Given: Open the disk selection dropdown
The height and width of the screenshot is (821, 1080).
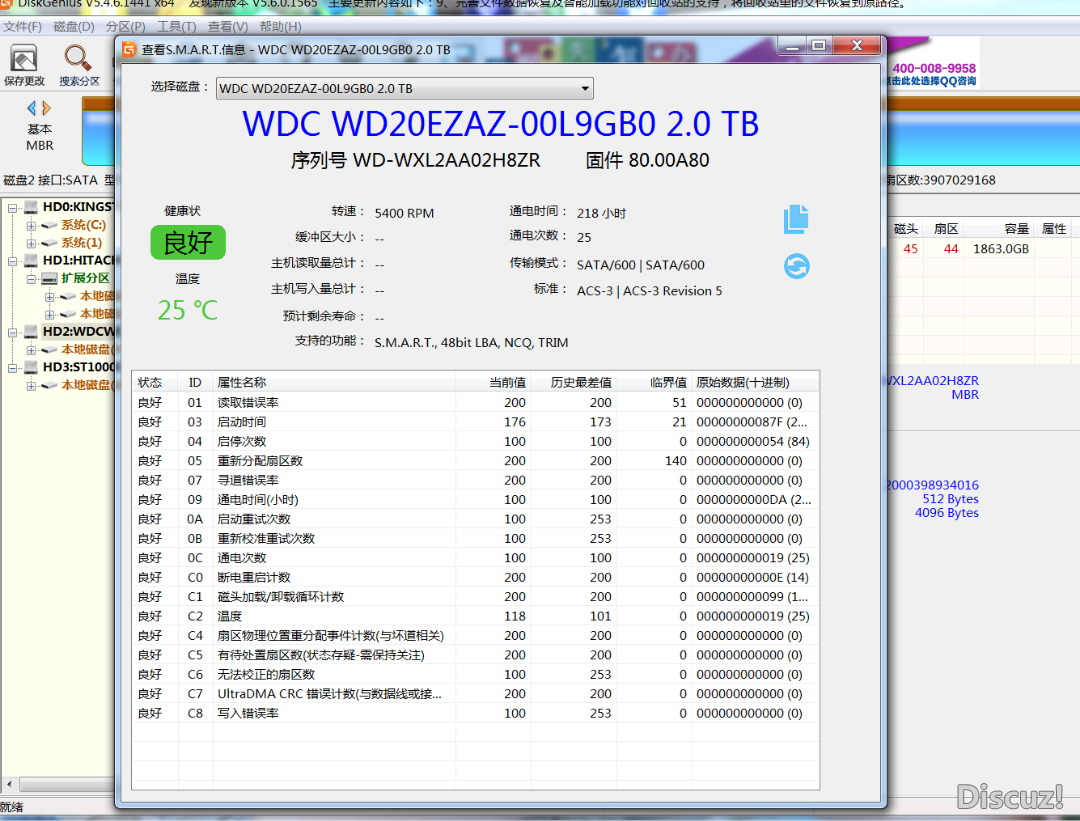Looking at the screenshot, I should pos(404,88).
